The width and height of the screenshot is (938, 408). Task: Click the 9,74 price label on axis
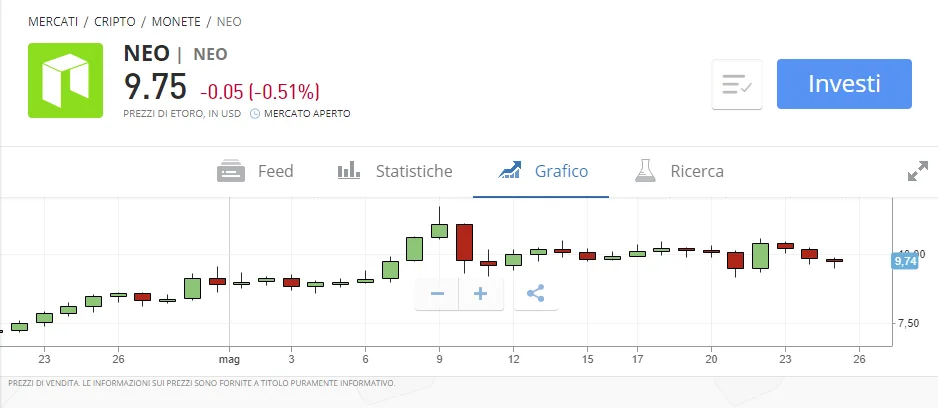[x=905, y=261]
